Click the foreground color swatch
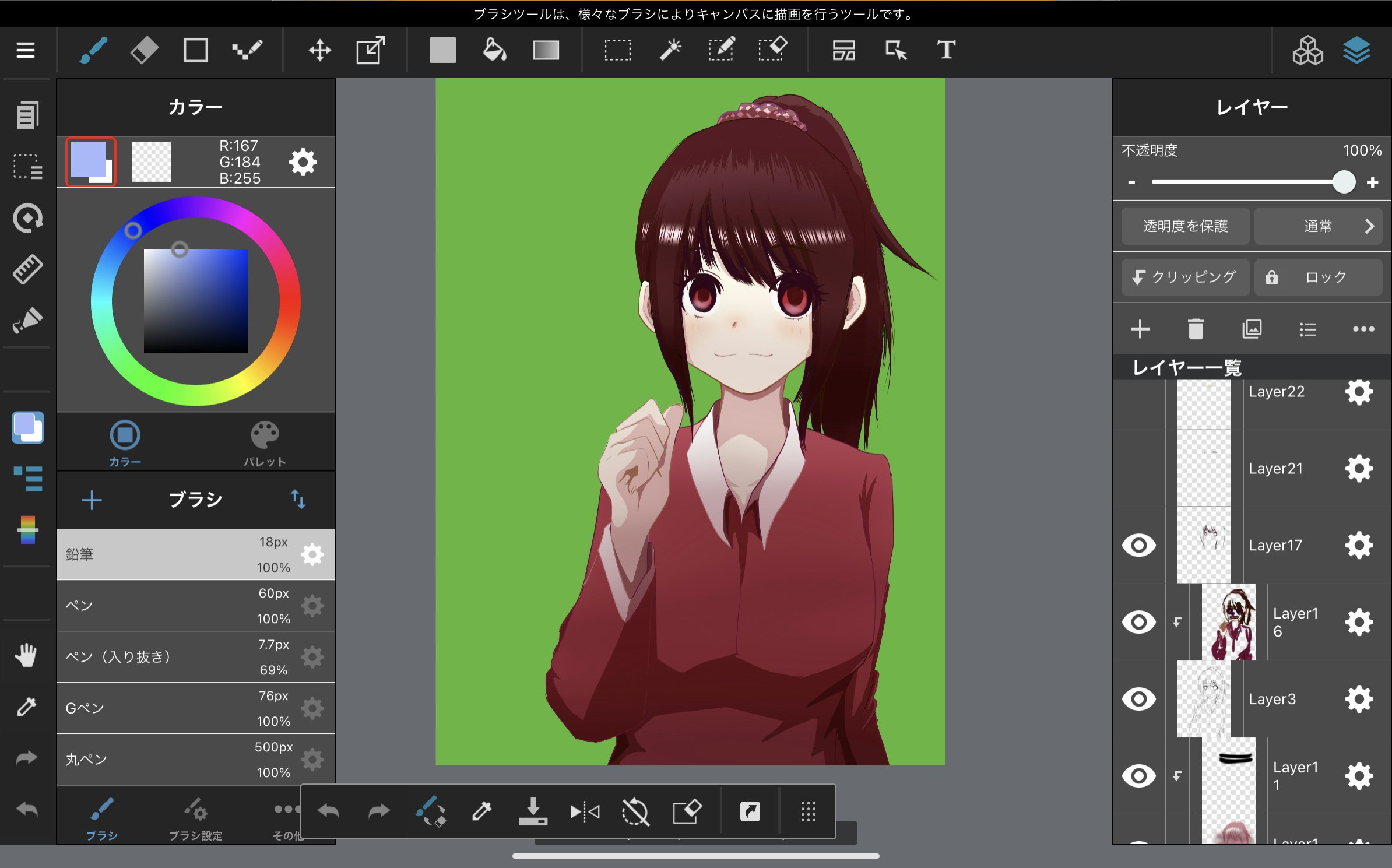Screen dimensions: 1392x868 point(88,160)
